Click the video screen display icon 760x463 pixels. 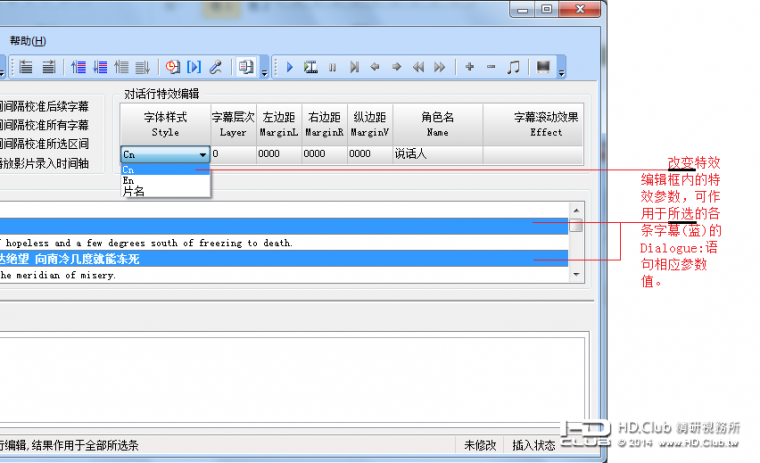(543, 66)
